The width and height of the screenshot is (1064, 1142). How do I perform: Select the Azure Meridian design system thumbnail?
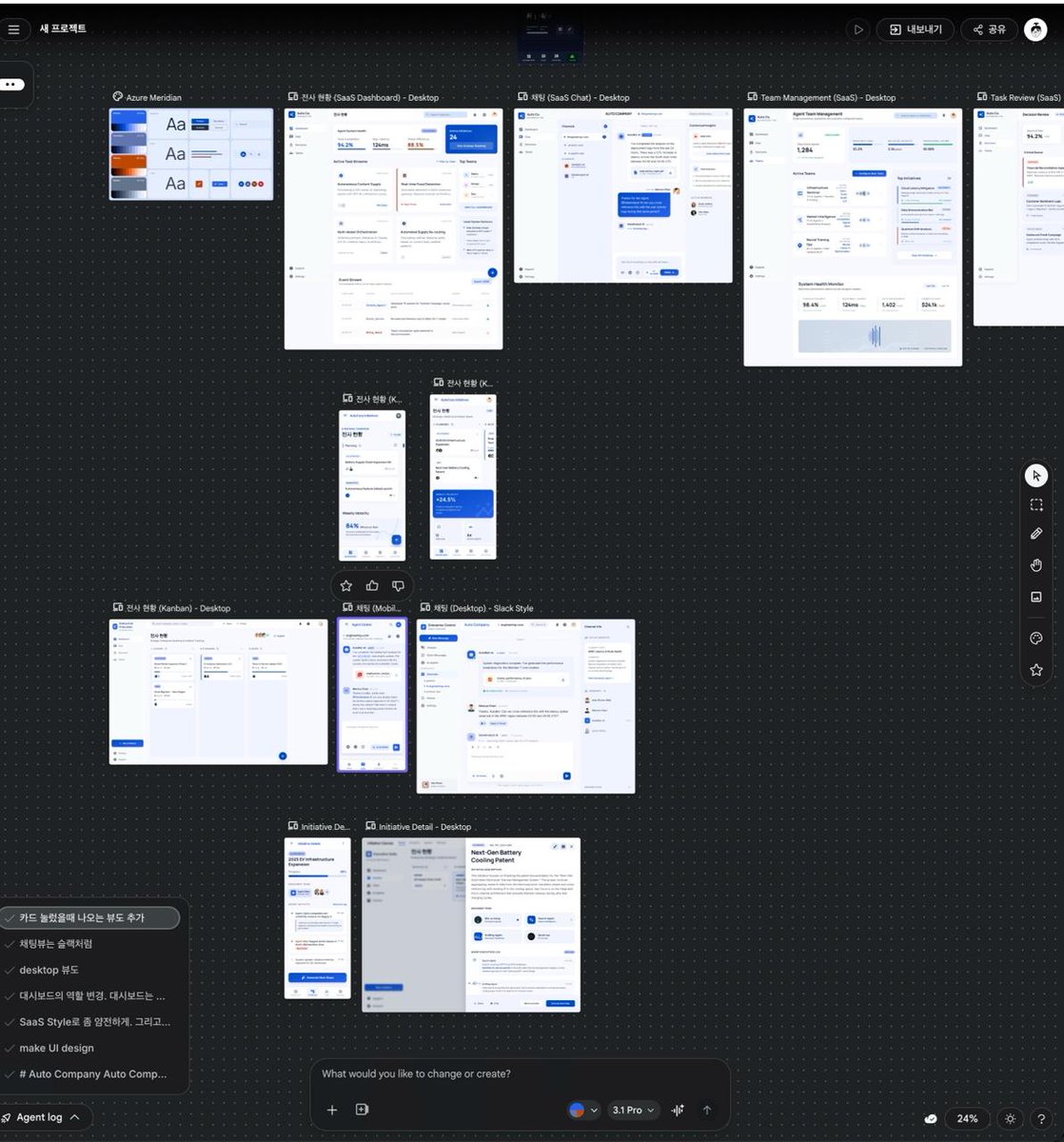point(190,154)
